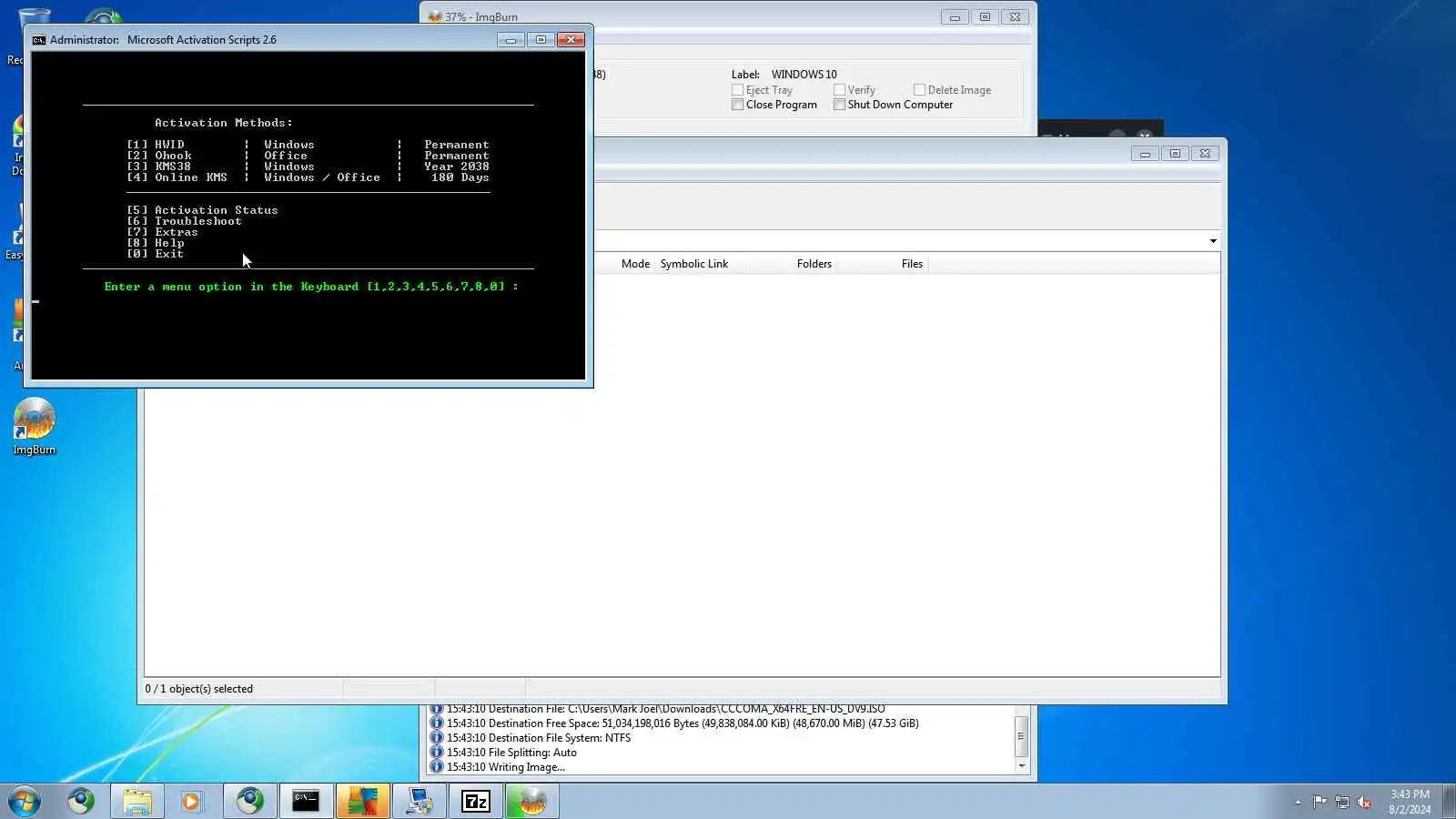The width and height of the screenshot is (1456, 819).
Task: Minimize the file list window
Action: pos(1145,154)
